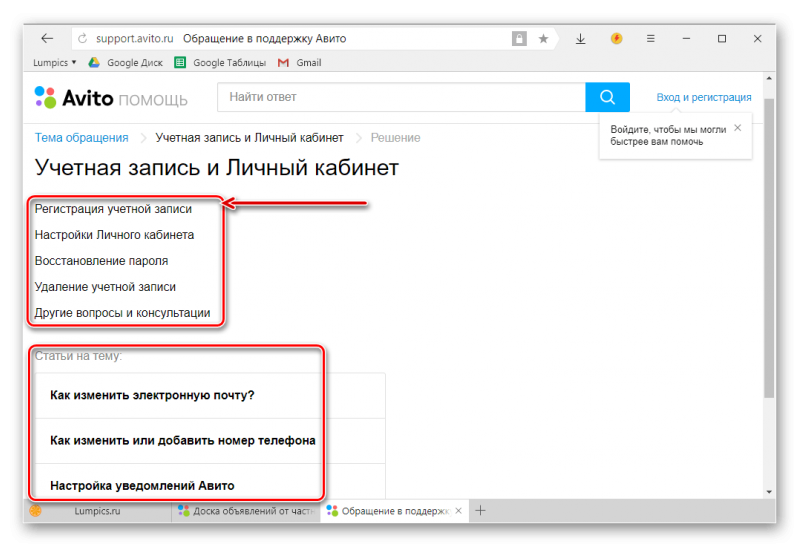Screen dimensions: 800x547
Task: Select Удаление учетной записи topic
Action: point(105,287)
